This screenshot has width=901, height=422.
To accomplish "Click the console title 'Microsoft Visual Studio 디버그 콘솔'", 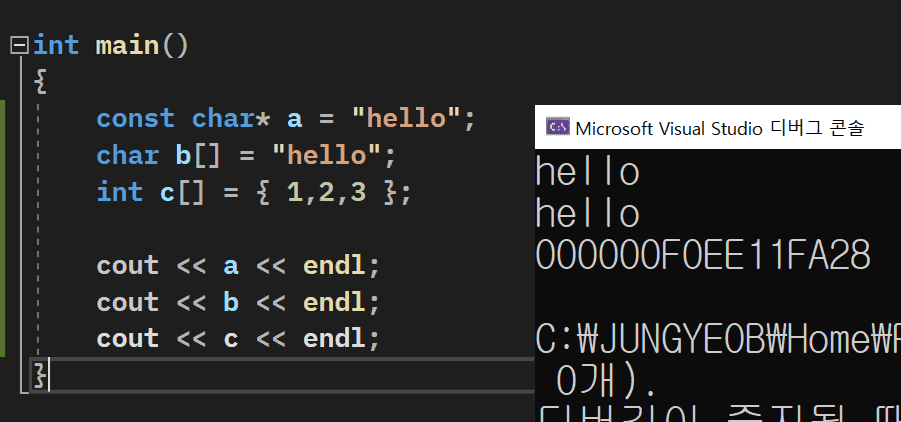I will click(719, 128).
